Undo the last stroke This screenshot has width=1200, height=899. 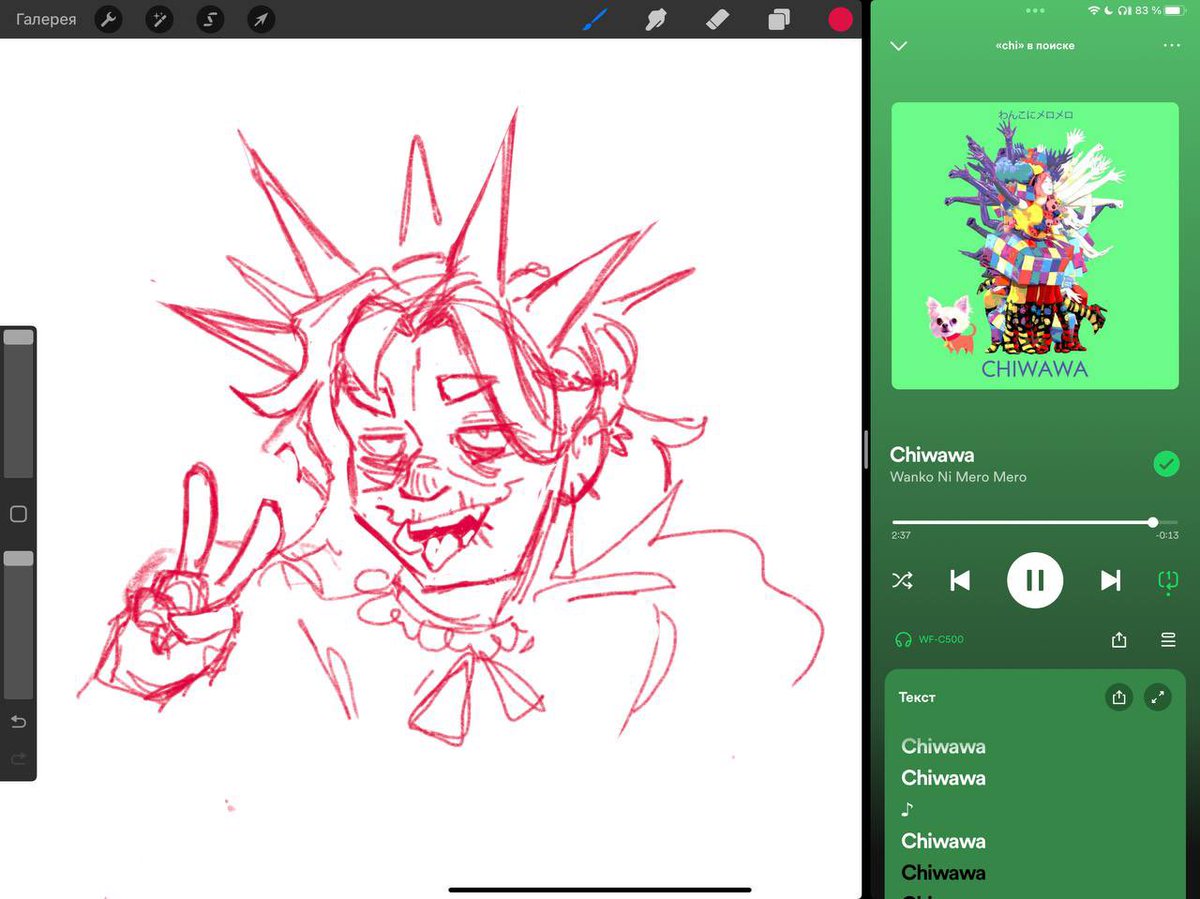point(18,722)
